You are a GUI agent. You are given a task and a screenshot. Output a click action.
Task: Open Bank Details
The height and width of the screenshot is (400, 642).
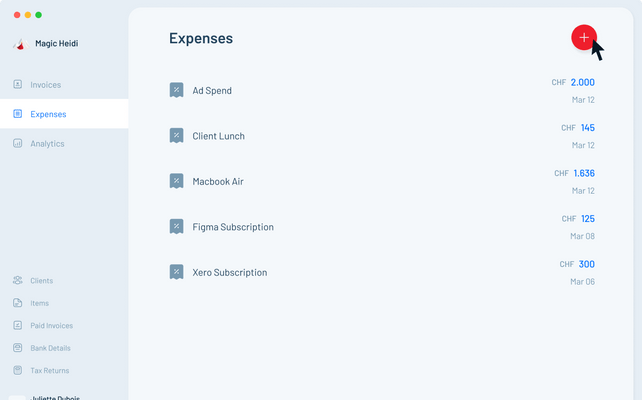[50, 348]
